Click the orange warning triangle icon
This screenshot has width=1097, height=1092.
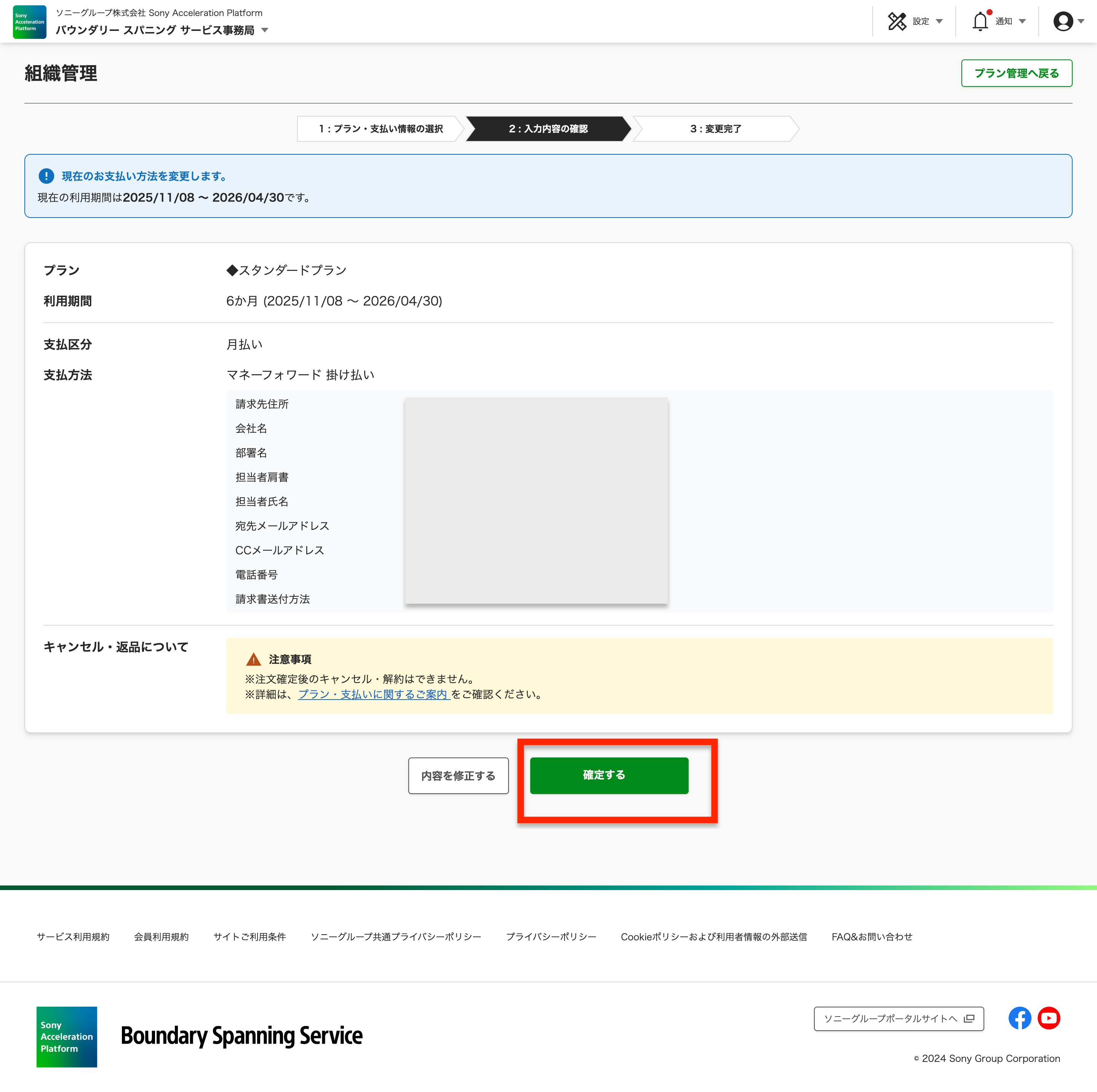tap(253, 659)
